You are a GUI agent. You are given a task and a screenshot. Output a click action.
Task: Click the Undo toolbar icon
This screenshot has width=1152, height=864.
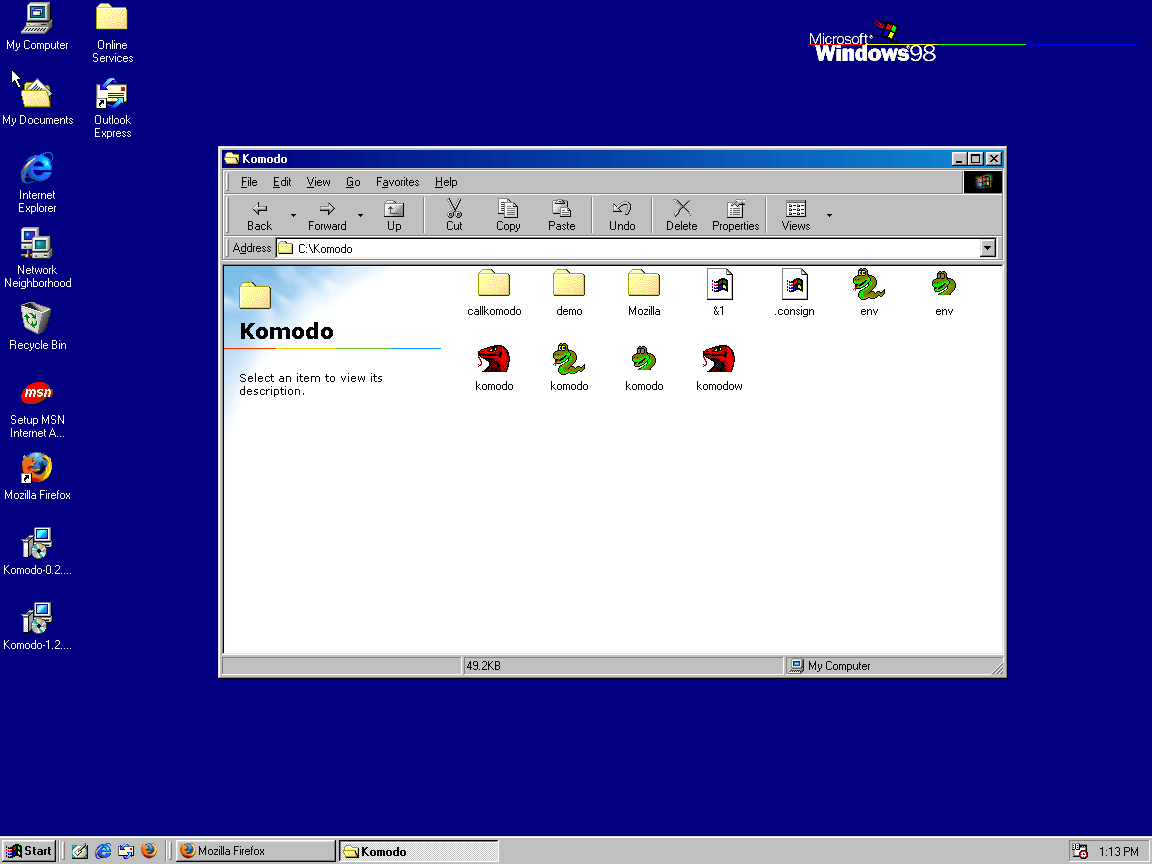(x=622, y=209)
